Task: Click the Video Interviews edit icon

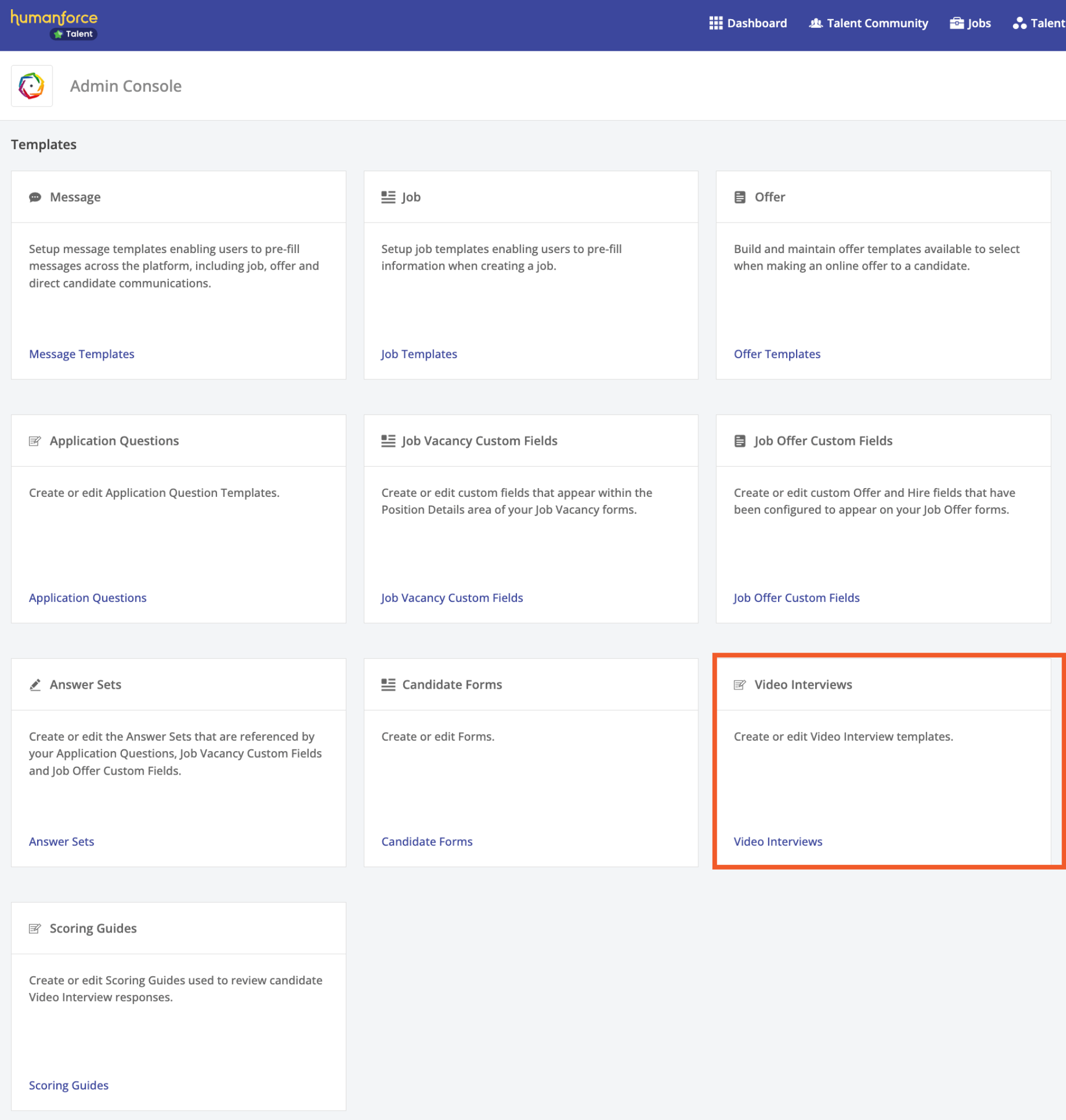Action: tap(740, 685)
